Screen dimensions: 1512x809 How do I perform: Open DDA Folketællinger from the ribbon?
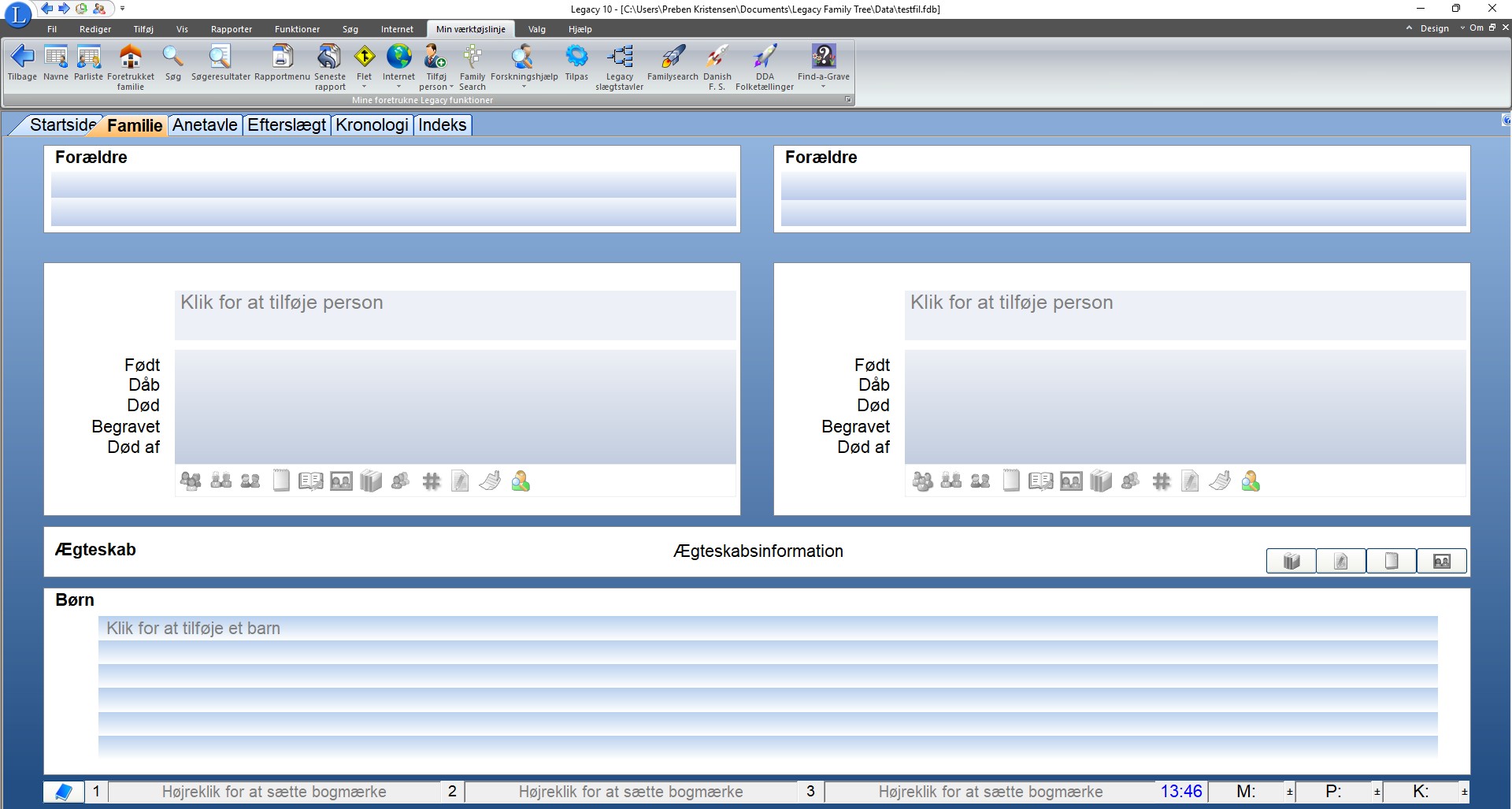[x=764, y=57]
